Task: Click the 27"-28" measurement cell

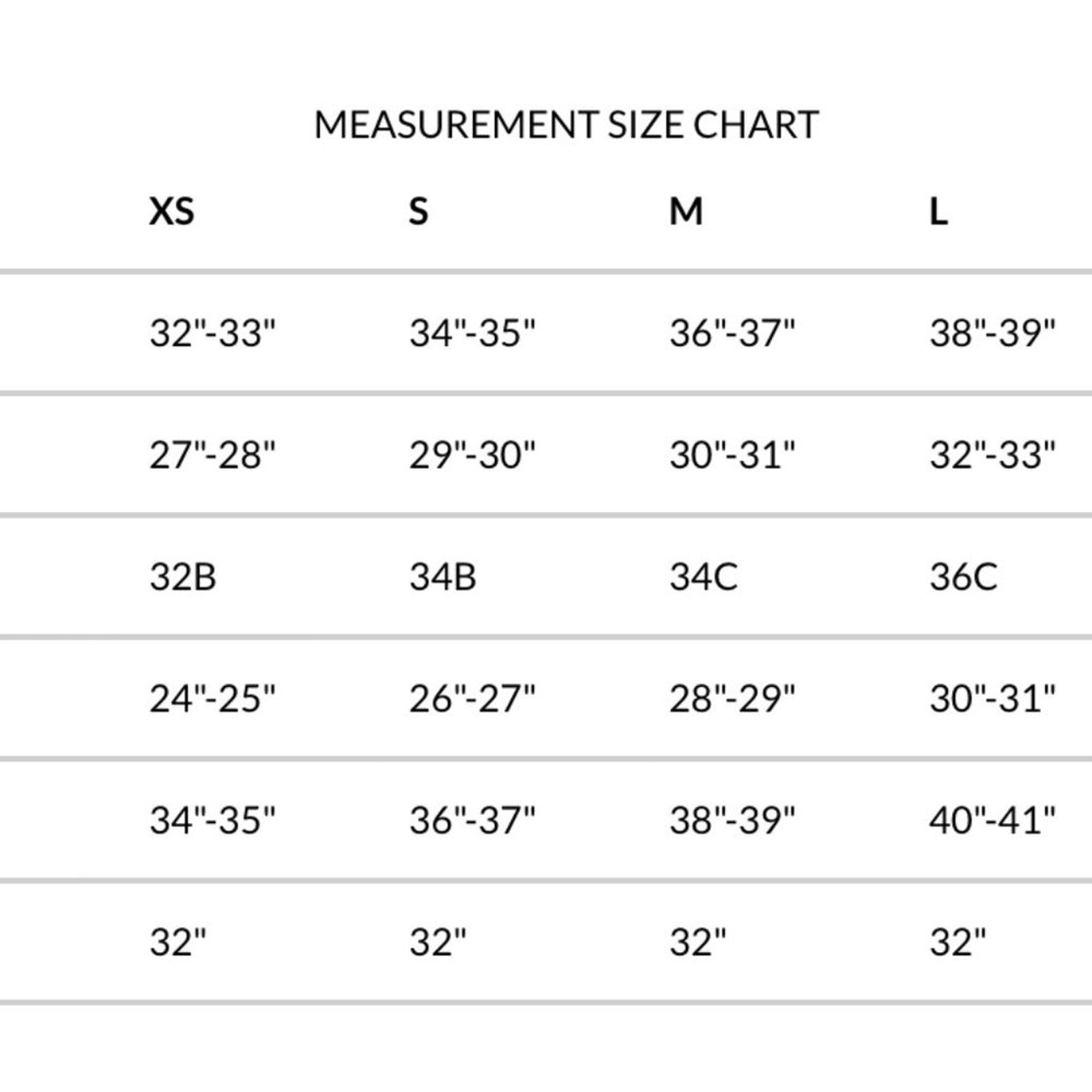Action: 212,455
